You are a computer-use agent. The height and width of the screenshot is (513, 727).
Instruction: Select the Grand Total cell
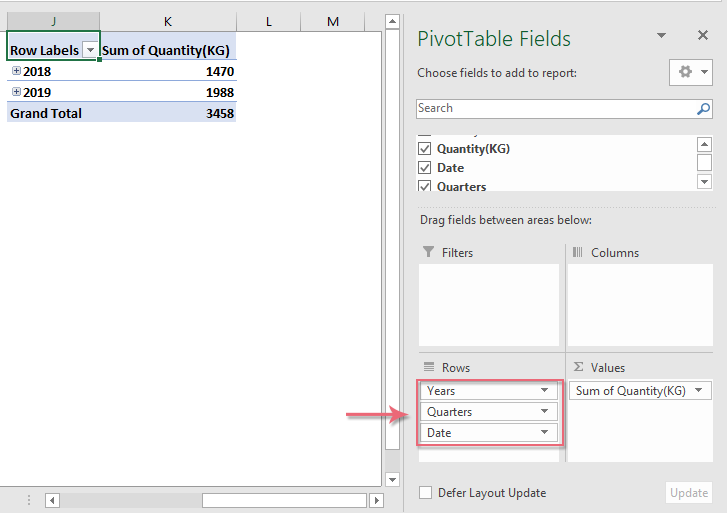[x=46, y=114]
